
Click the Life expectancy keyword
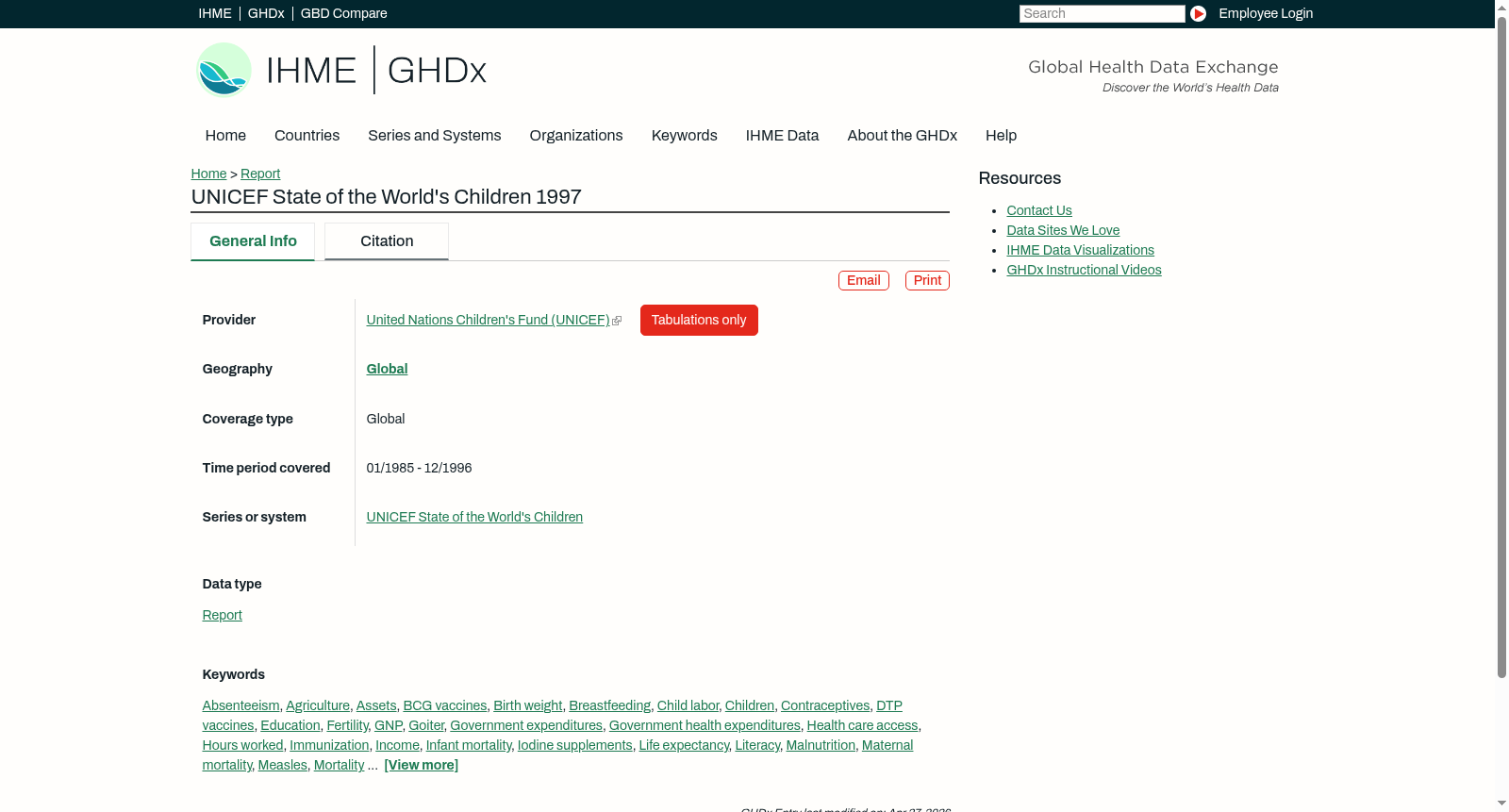pyautogui.click(x=684, y=745)
